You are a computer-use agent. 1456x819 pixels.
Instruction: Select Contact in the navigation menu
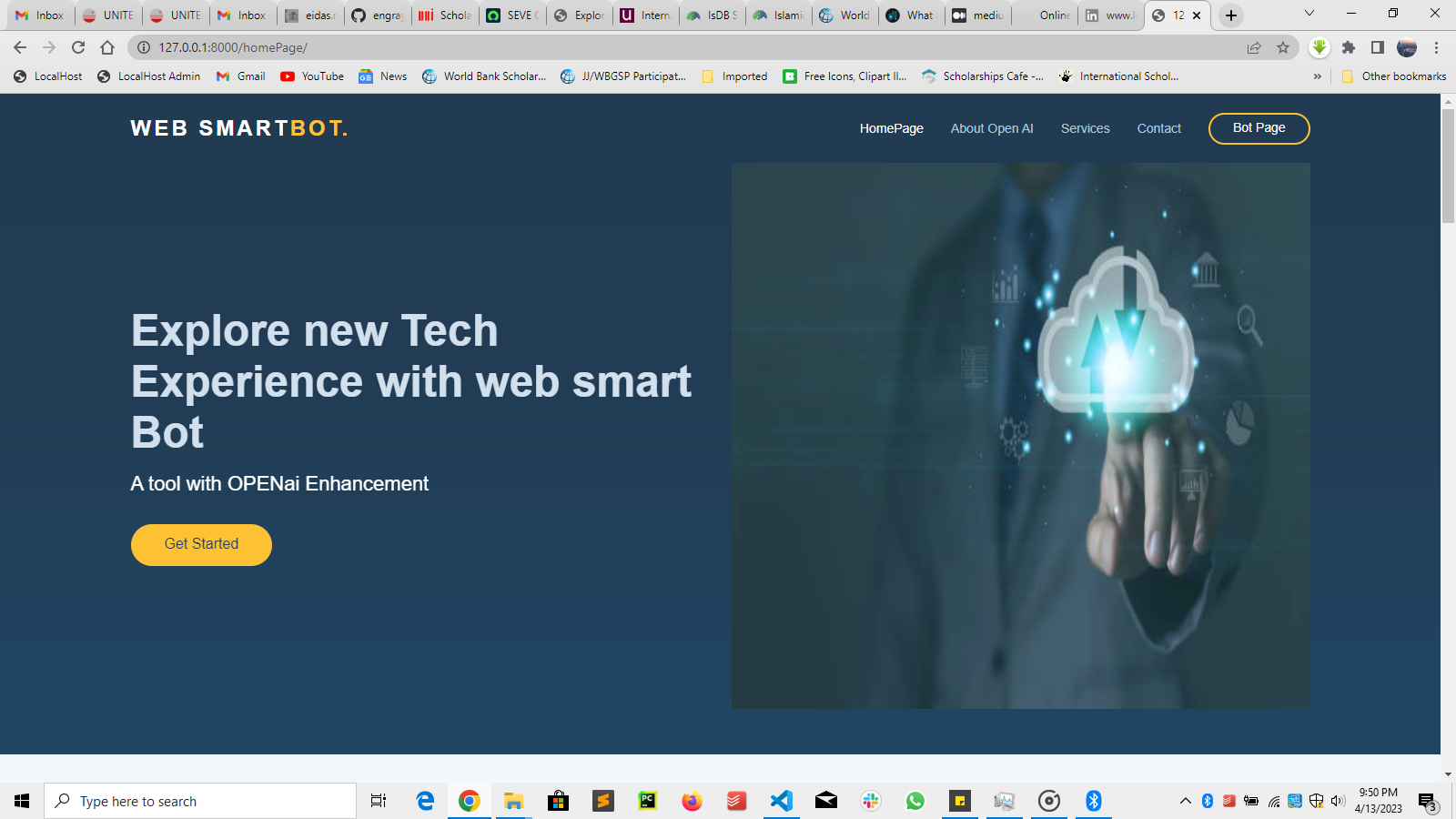coord(1158,128)
